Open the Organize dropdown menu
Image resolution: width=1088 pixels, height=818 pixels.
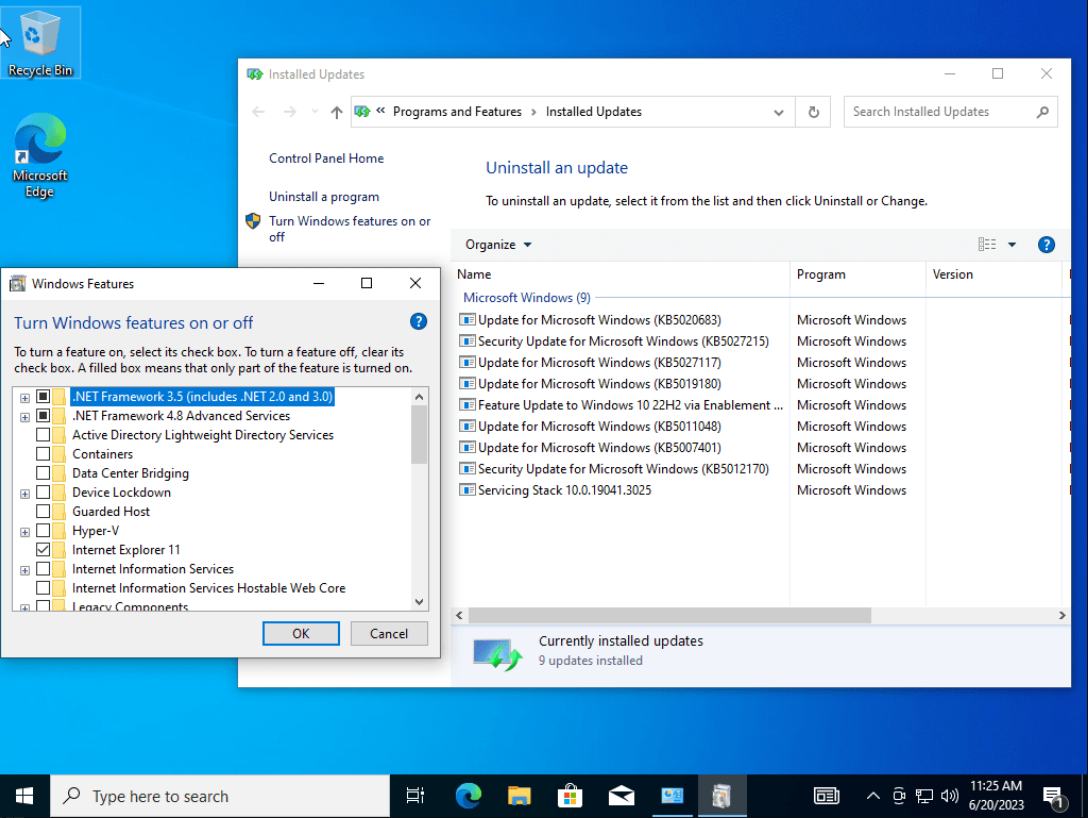coord(498,244)
